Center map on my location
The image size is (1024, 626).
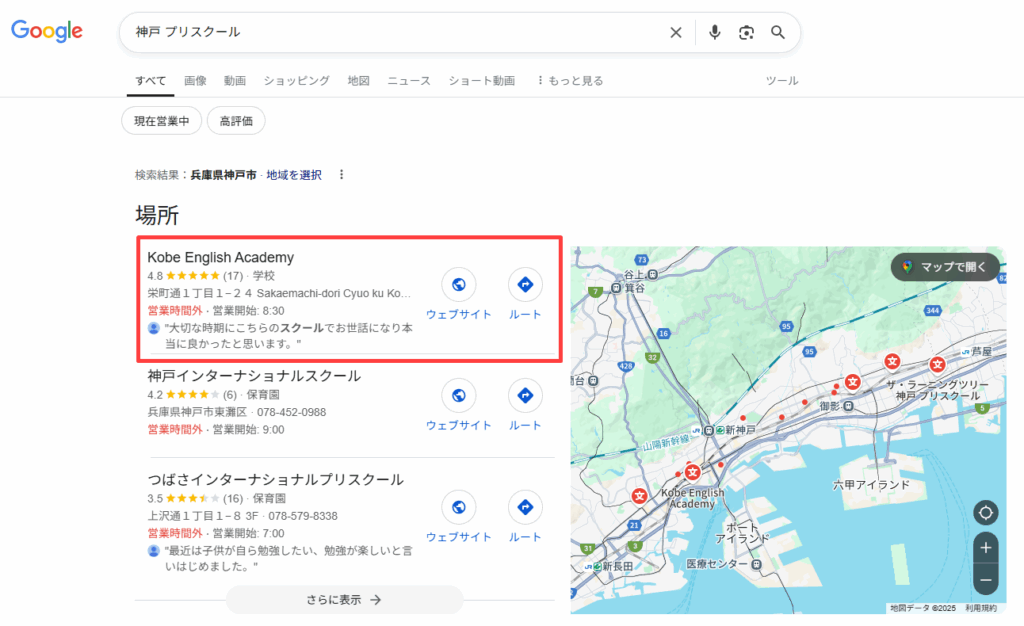click(x=985, y=513)
